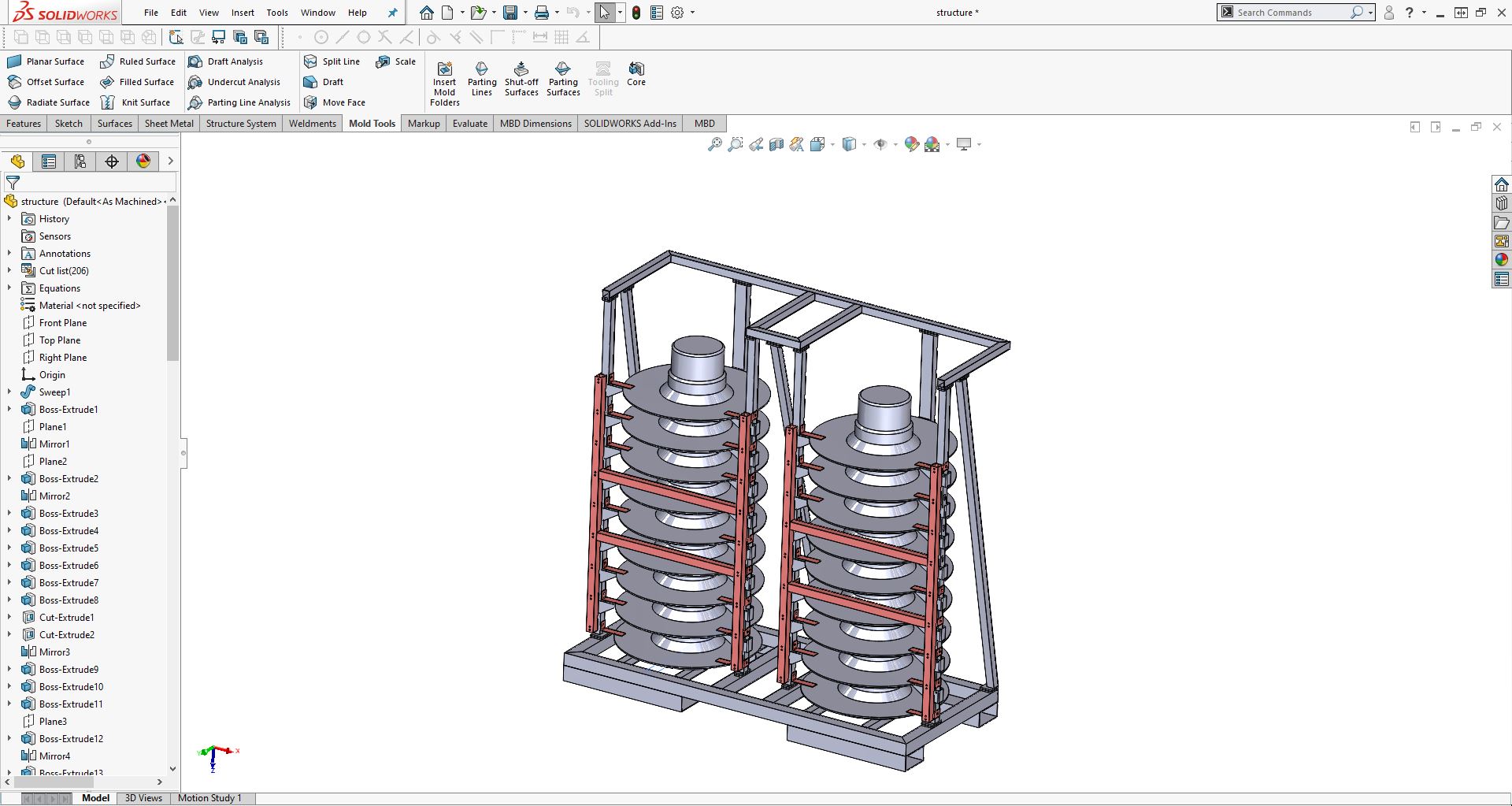The width and height of the screenshot is (1512, 806).
Task: Expand the Cut list(206) folder
Action: tap(9, 270)
